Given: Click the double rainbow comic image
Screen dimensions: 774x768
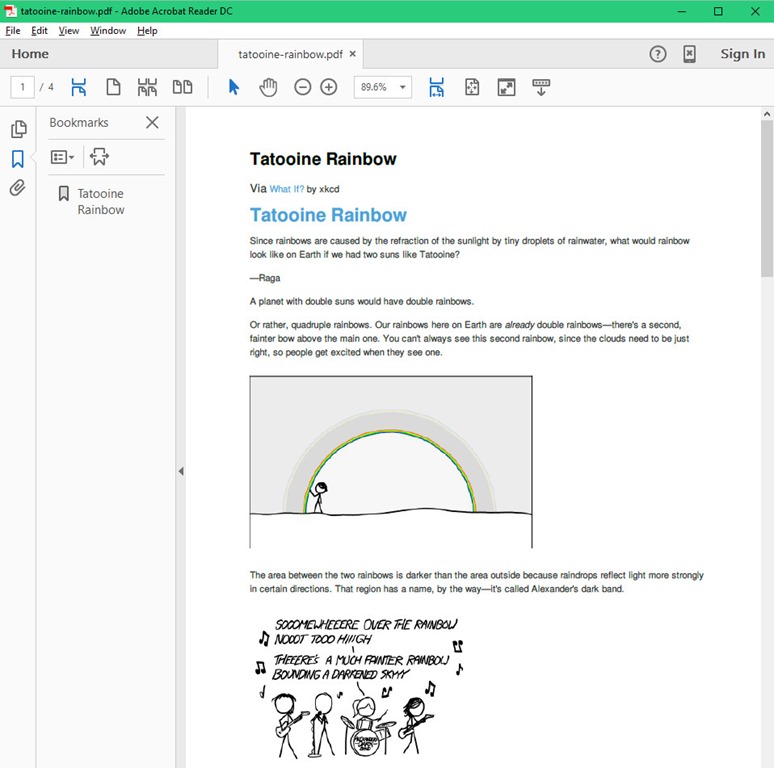Looking at the screenshot, I should pos(391,462).
